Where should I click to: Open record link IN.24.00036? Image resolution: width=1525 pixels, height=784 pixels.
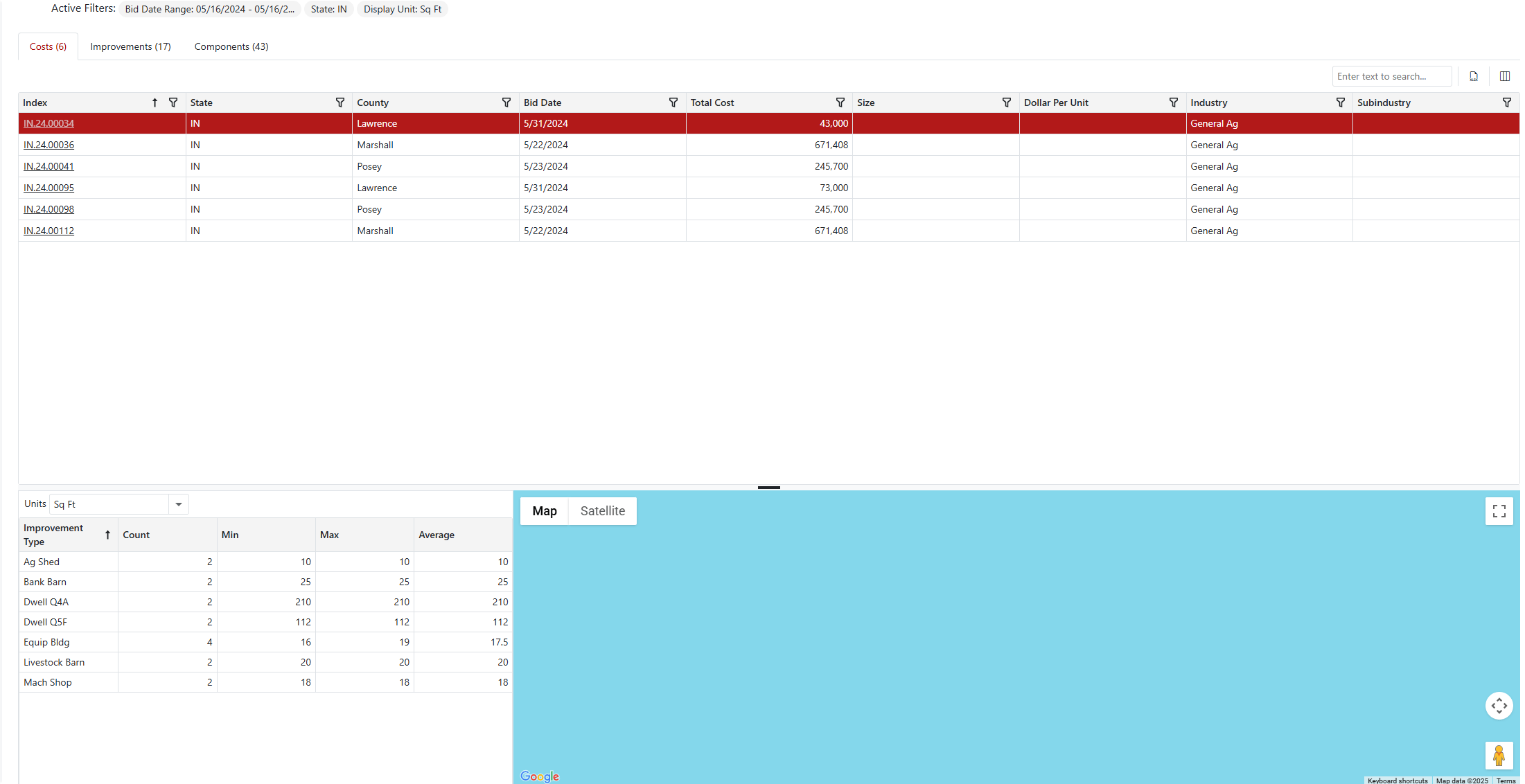coord(49,145)
